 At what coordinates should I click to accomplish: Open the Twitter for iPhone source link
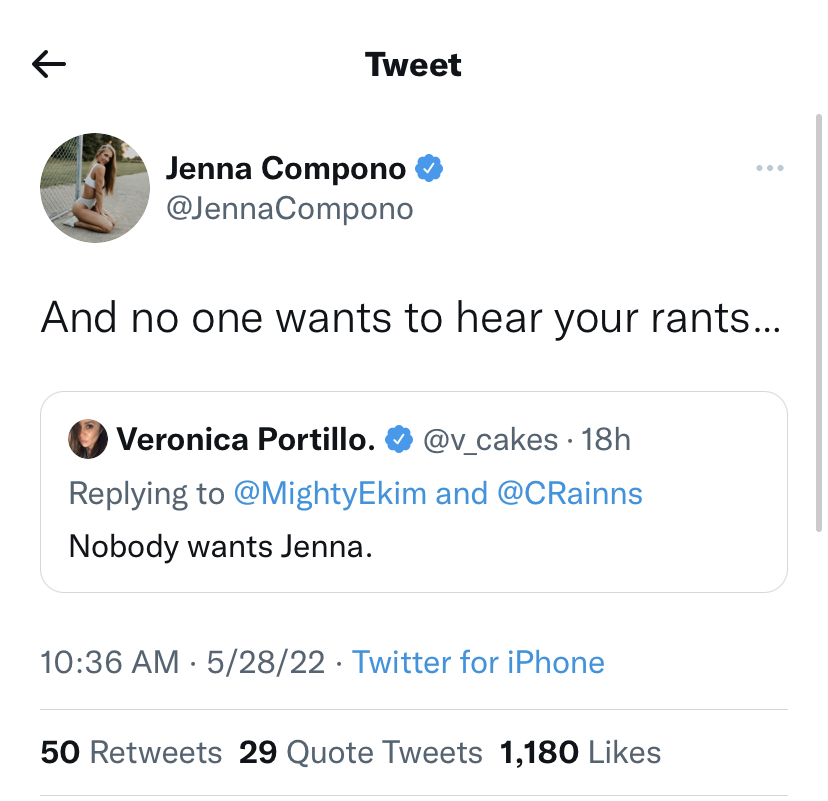coord(478,662)
